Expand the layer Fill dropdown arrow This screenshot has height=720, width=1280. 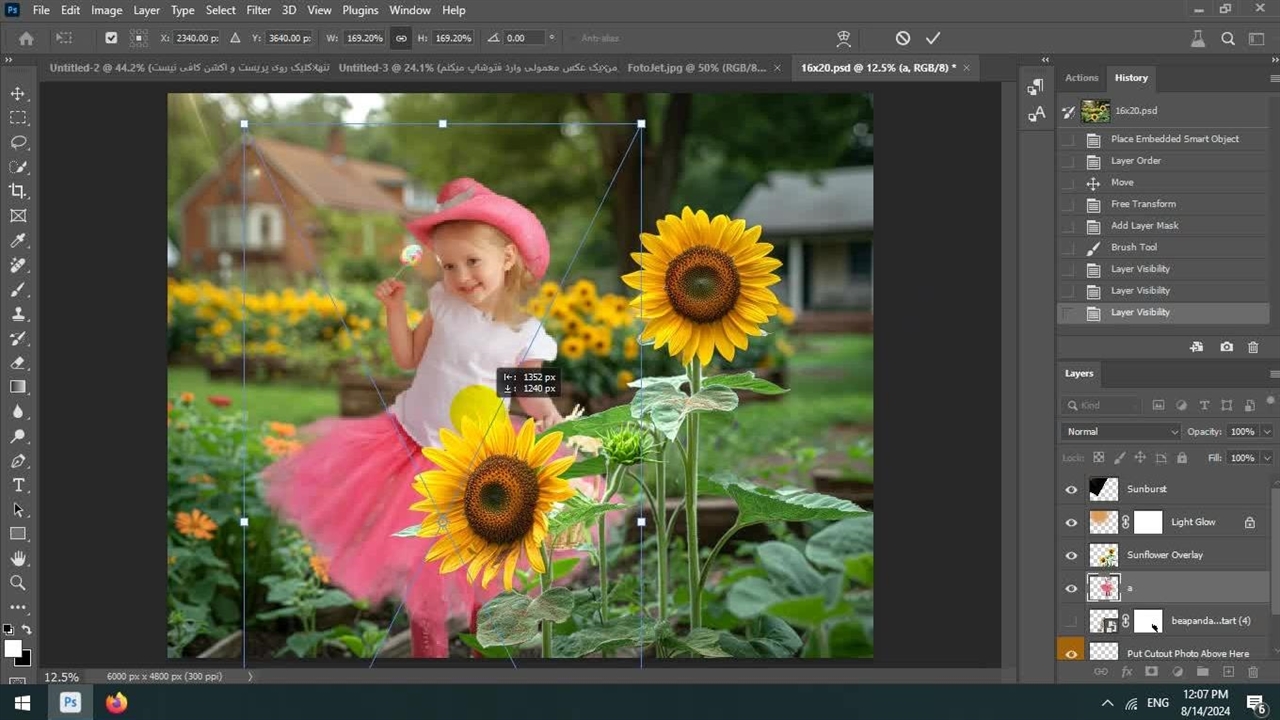[1266, 458]
